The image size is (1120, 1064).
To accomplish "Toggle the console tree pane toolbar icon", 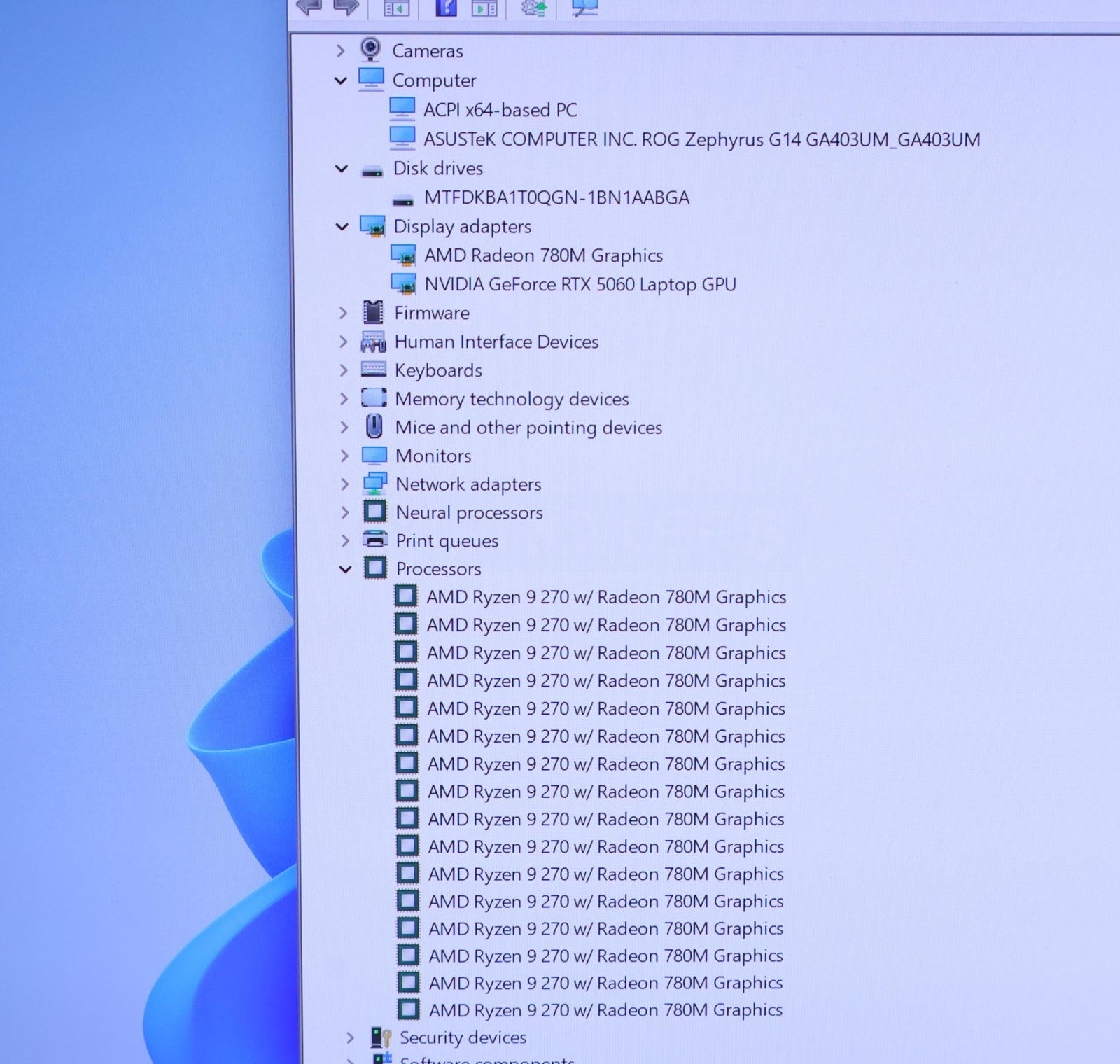I will [x=397, y=8].
